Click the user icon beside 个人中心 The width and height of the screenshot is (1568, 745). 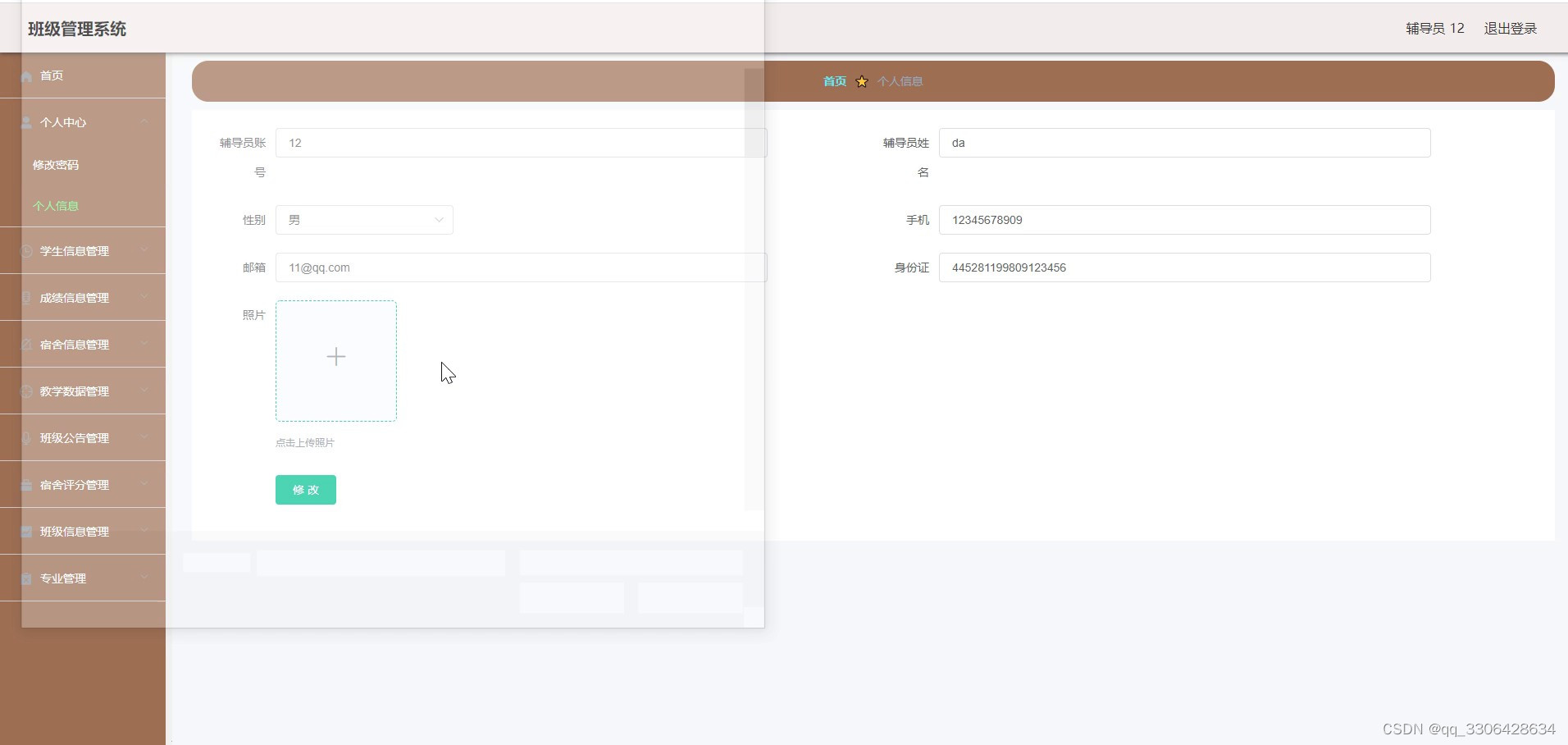pyautogui.click(x=26, y=122)
